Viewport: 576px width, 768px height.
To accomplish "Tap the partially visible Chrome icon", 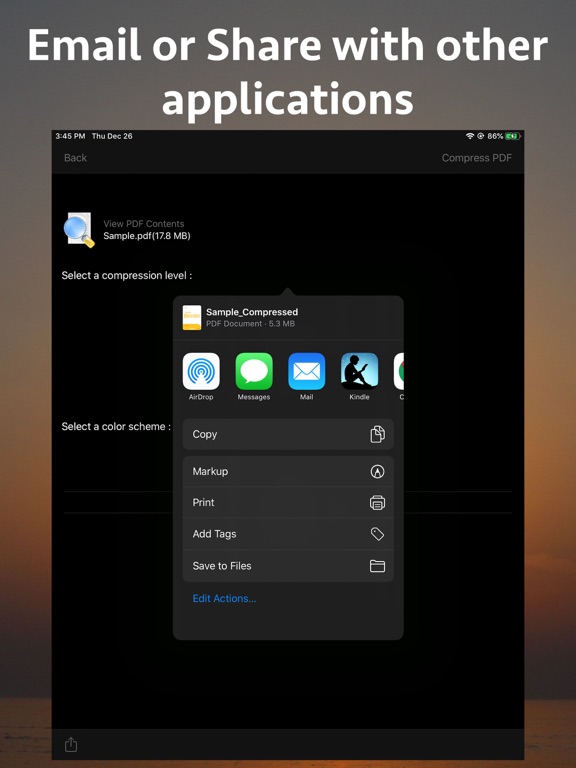I will pyautogui.click(x=399, y=371).
